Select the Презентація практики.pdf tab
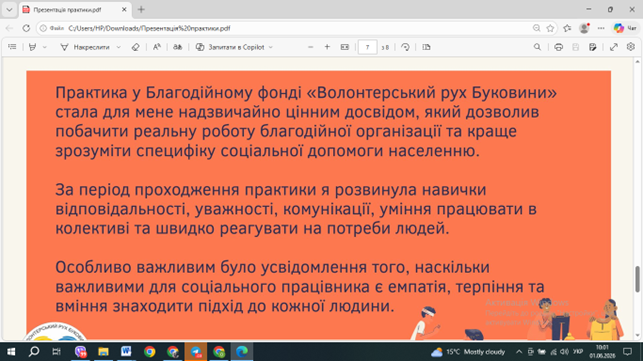The height and width of the screenshot is (361, 643). (x=68, y=9)
